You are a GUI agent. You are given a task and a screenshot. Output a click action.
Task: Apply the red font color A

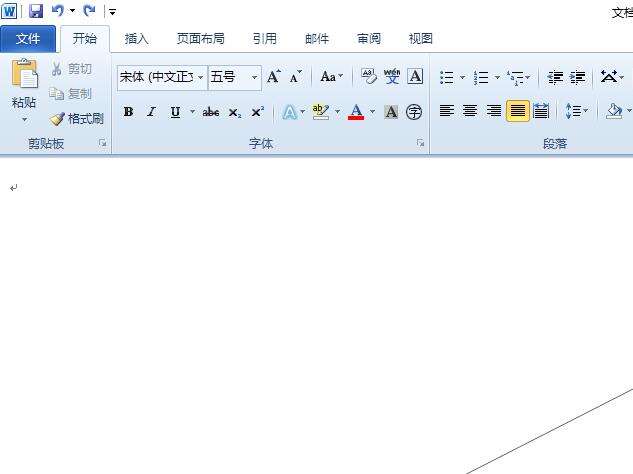tap(356, 112)
